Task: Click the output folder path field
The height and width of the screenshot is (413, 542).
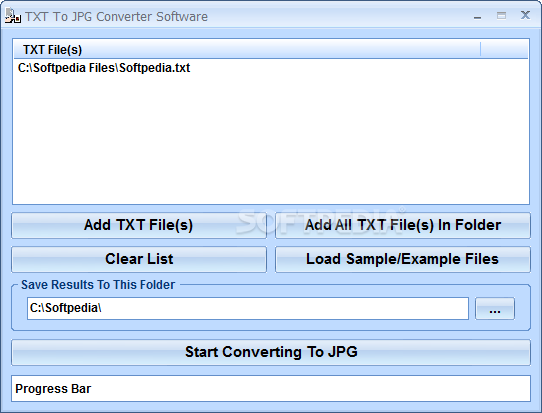Action: point(248,308)
